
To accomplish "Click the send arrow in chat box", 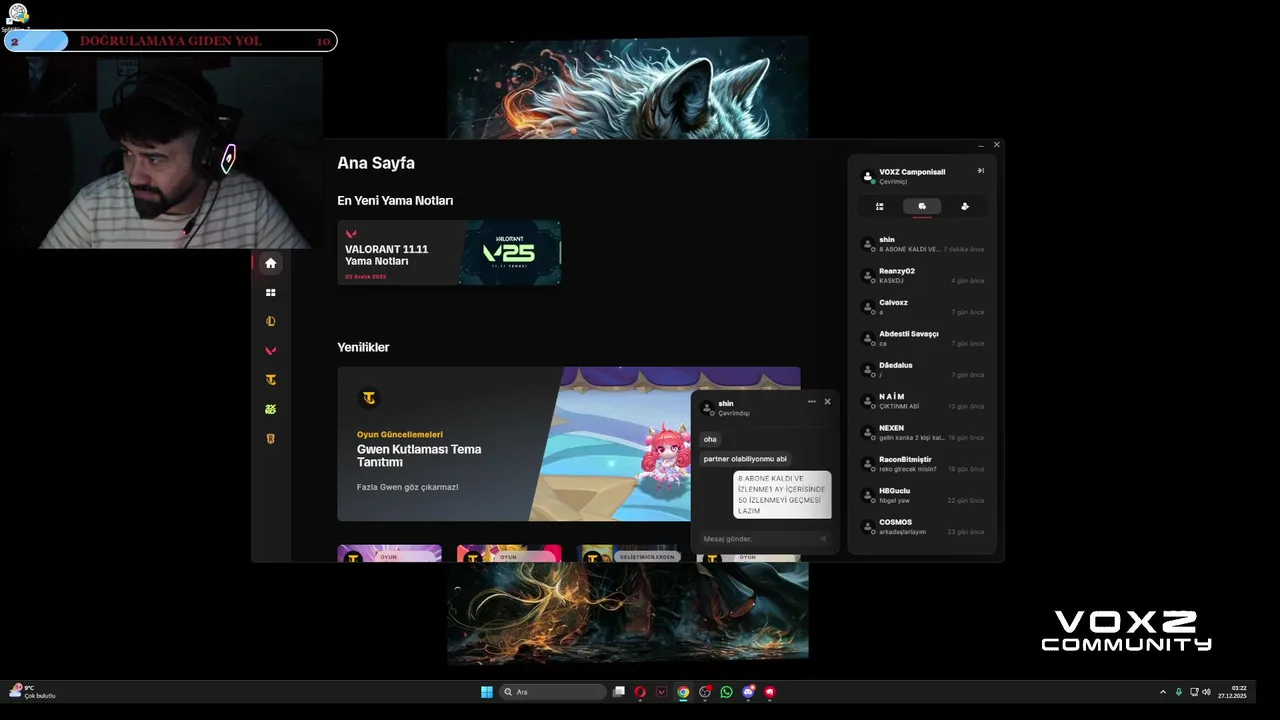I will [x=823, y=539].
